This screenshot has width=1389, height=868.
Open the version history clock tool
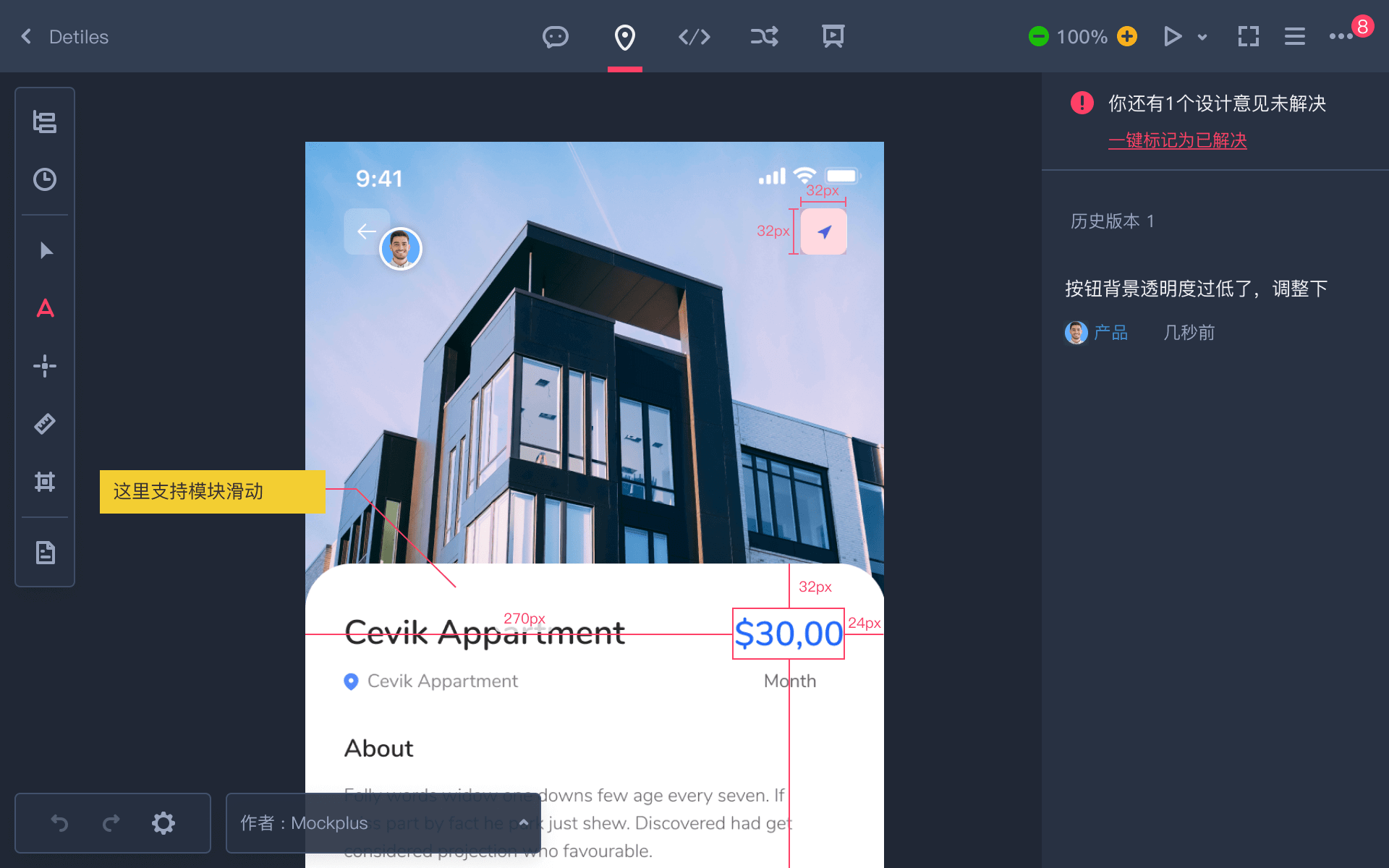(x=45, y=179)
